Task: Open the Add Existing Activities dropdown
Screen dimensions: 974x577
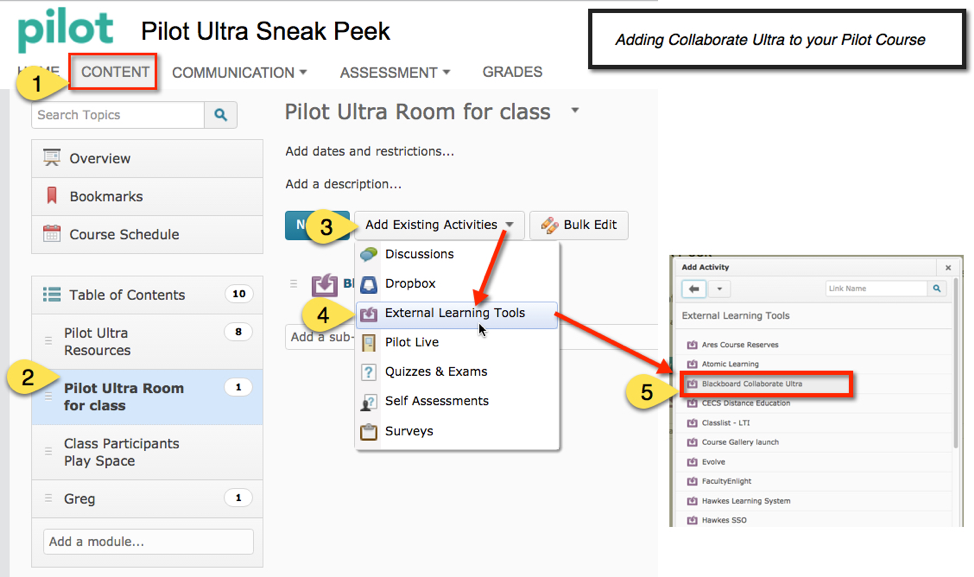Action: [439, 225]
